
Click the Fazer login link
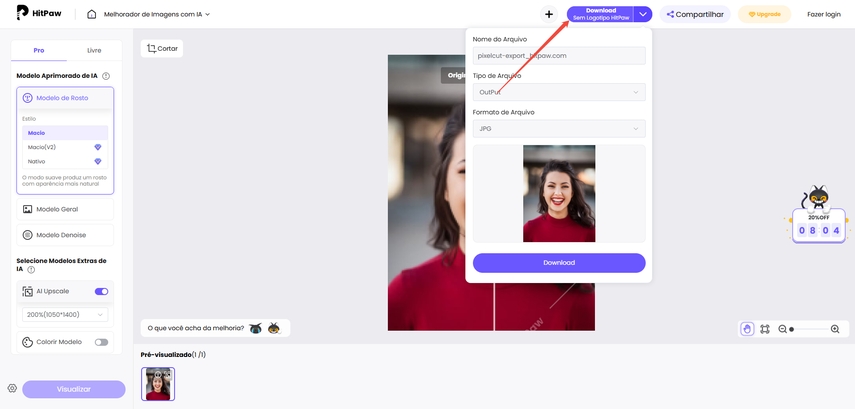[x=823, y=14]
